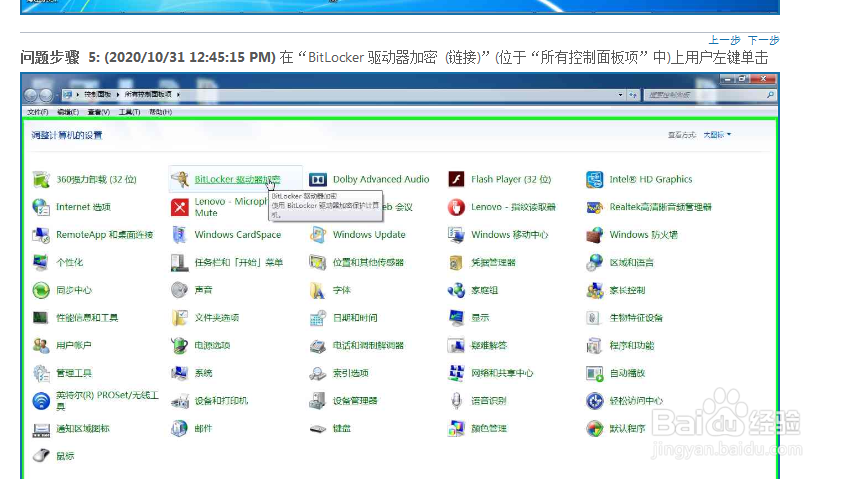The width and height of the screenshot is (850, 479).
Task: Expand the arrow after 控制面板 breadcrumb
Action: 118,94
